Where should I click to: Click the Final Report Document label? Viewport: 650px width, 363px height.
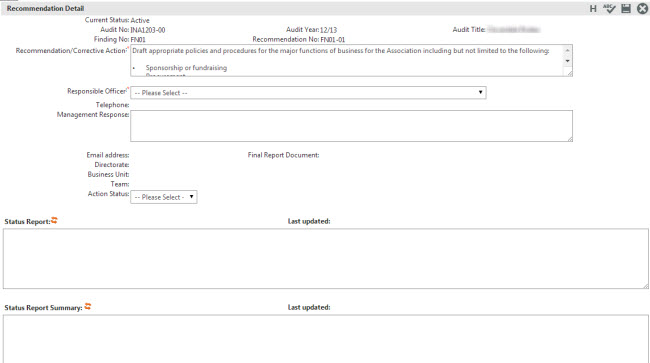pos(284,155)
